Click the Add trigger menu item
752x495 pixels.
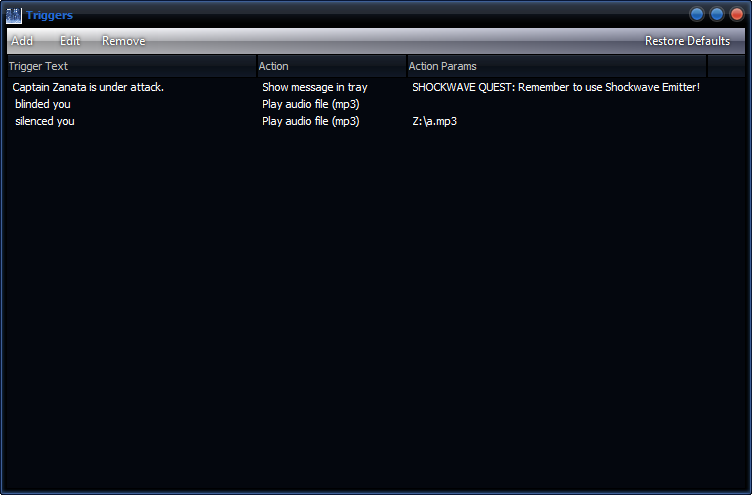tap(22, 41)
